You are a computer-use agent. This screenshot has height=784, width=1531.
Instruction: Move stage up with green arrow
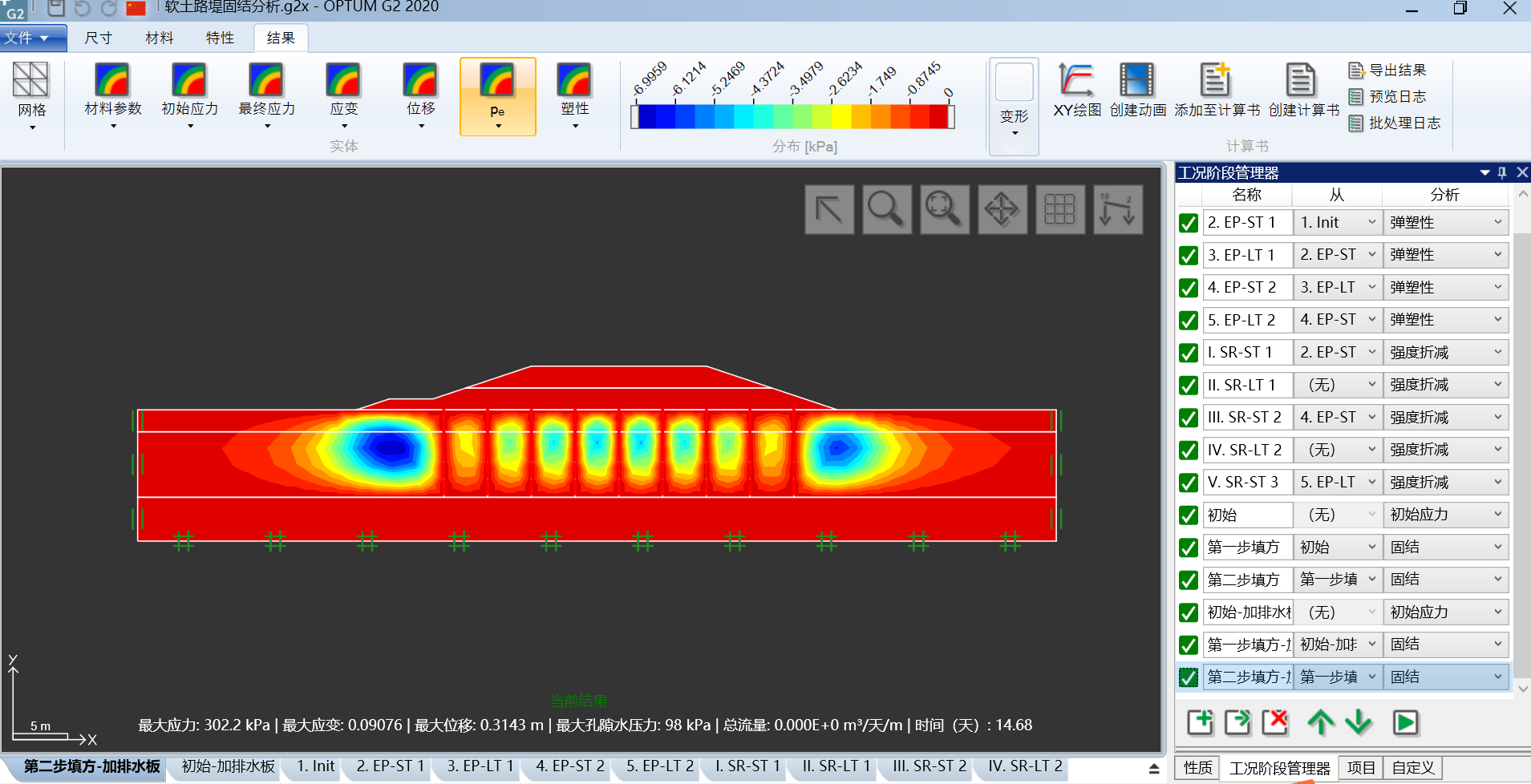(1320, 722)
